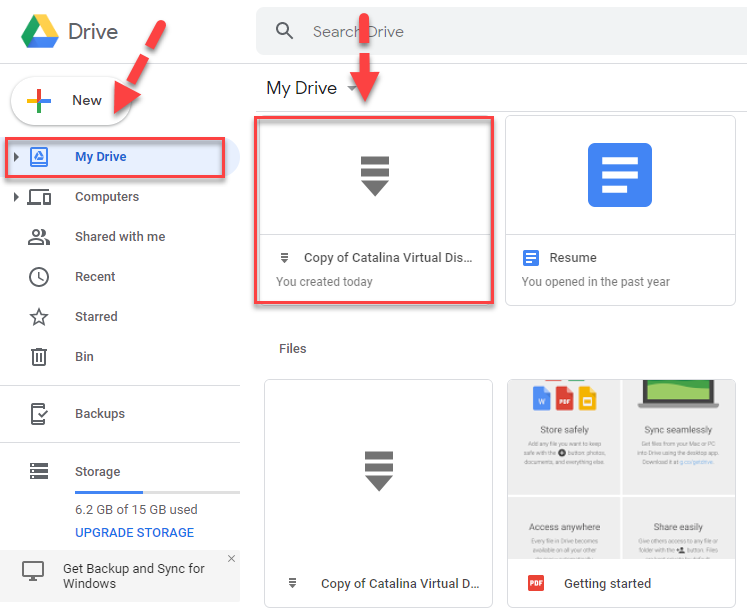Click the Recent clock icon
Screen dimensions: 747x608
39,277
